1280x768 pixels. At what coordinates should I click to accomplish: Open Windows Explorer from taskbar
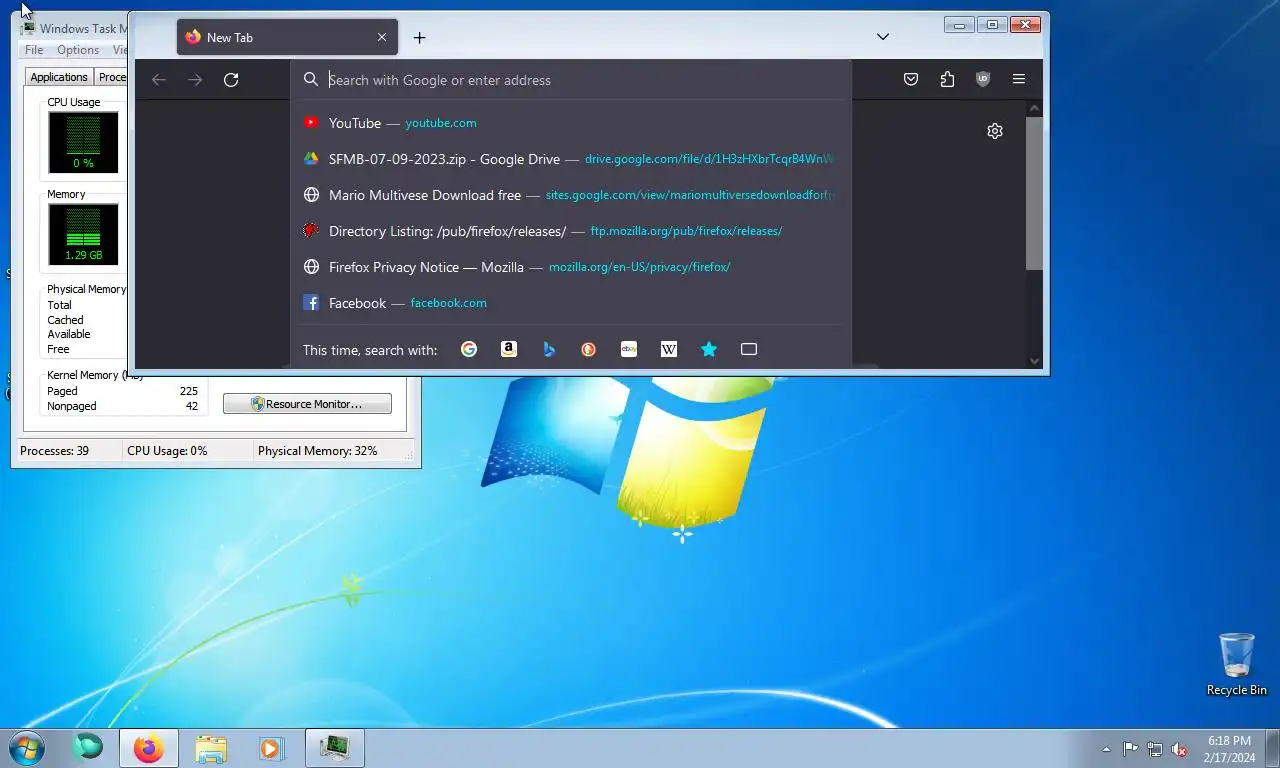[x=211, y=748]
